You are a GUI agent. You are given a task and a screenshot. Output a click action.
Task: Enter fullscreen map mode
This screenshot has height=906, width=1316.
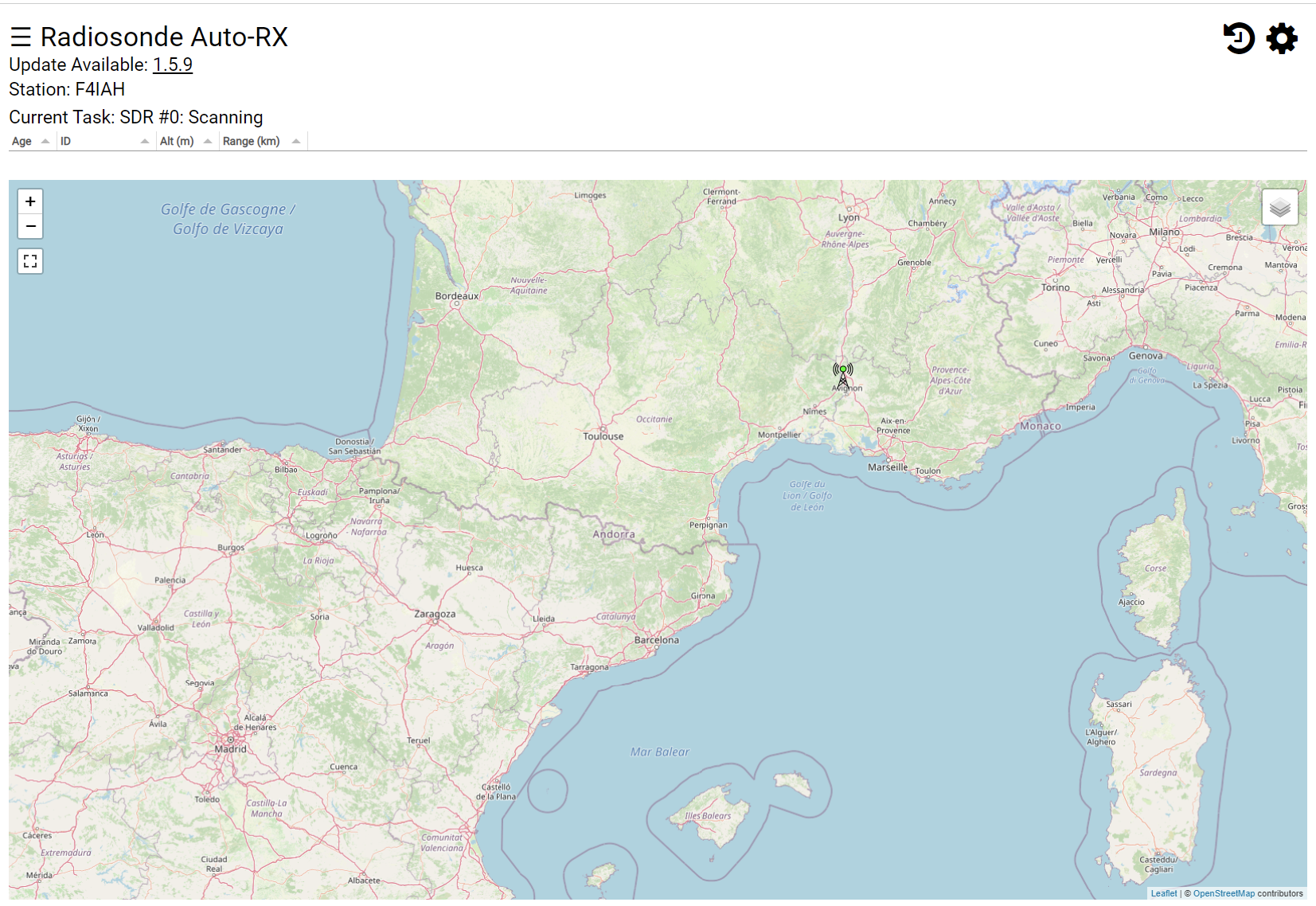[x=29, y=261]
